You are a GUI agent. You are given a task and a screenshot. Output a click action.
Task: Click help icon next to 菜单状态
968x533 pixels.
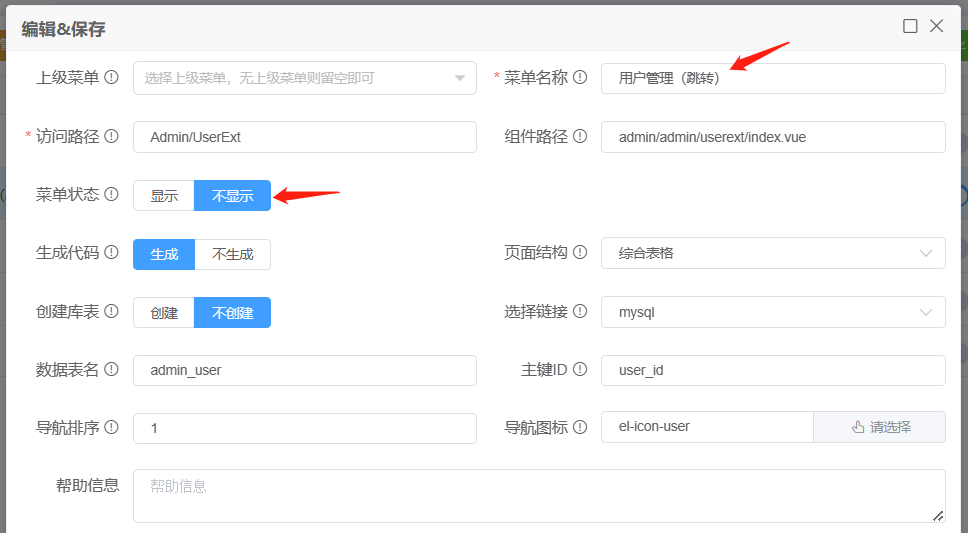pyautogui.click(x=112, y=195)
